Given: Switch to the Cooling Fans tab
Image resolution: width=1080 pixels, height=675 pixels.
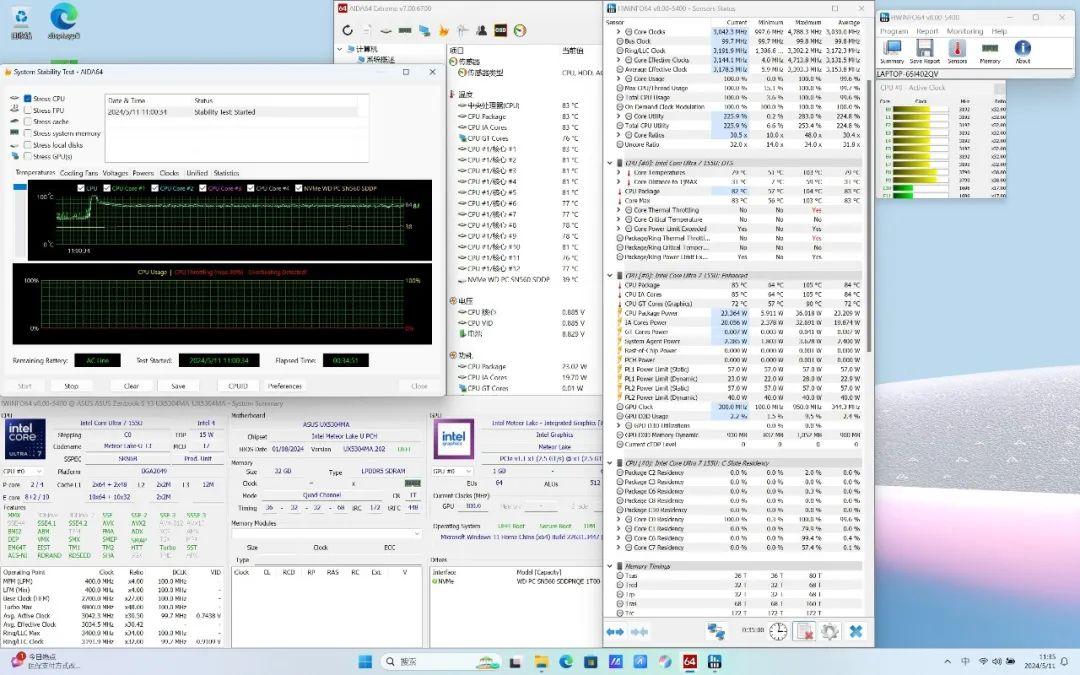Looking at the screenshot, I should point(79,173).
